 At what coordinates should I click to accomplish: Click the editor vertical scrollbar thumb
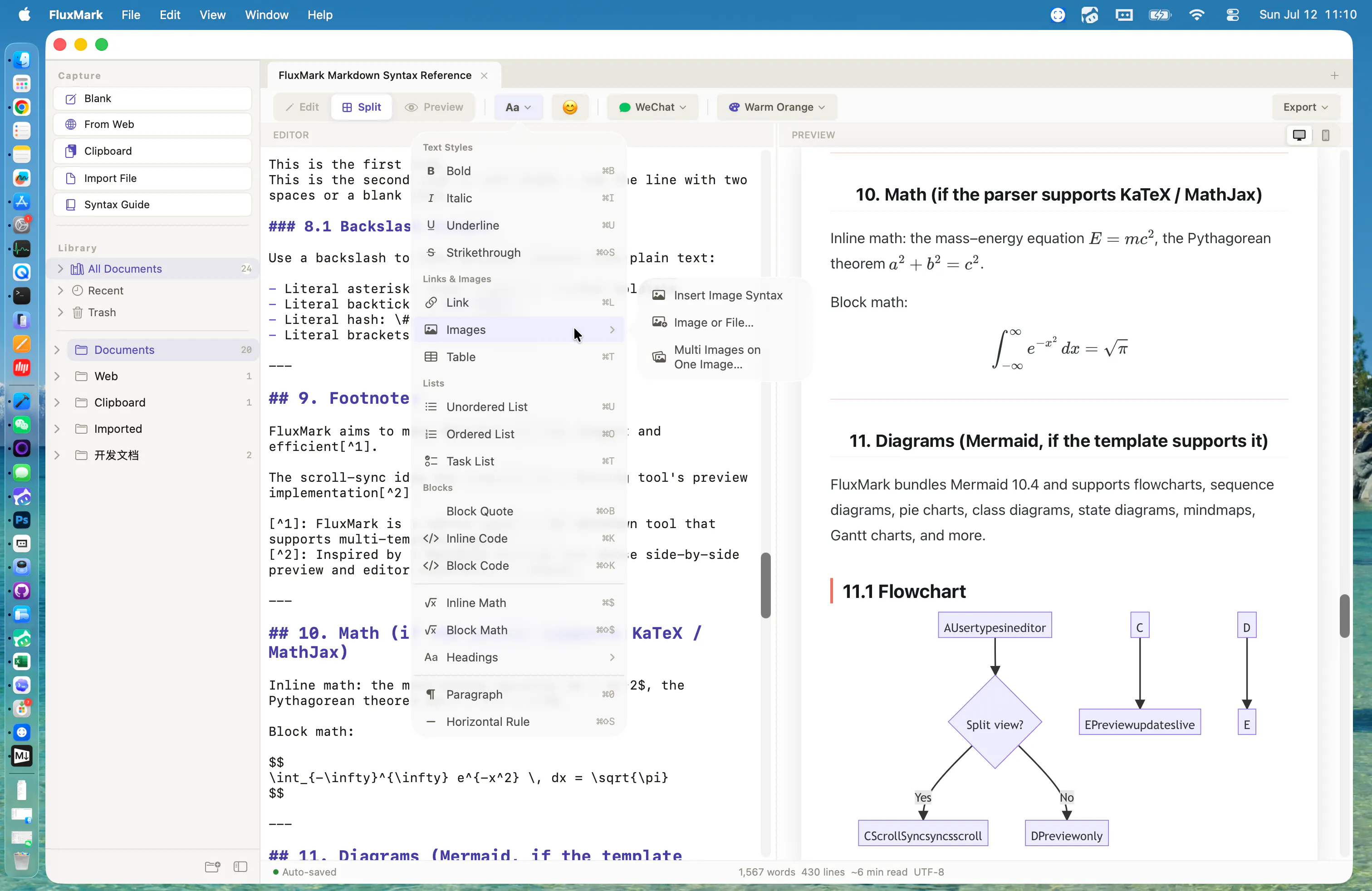pos(765,586)
